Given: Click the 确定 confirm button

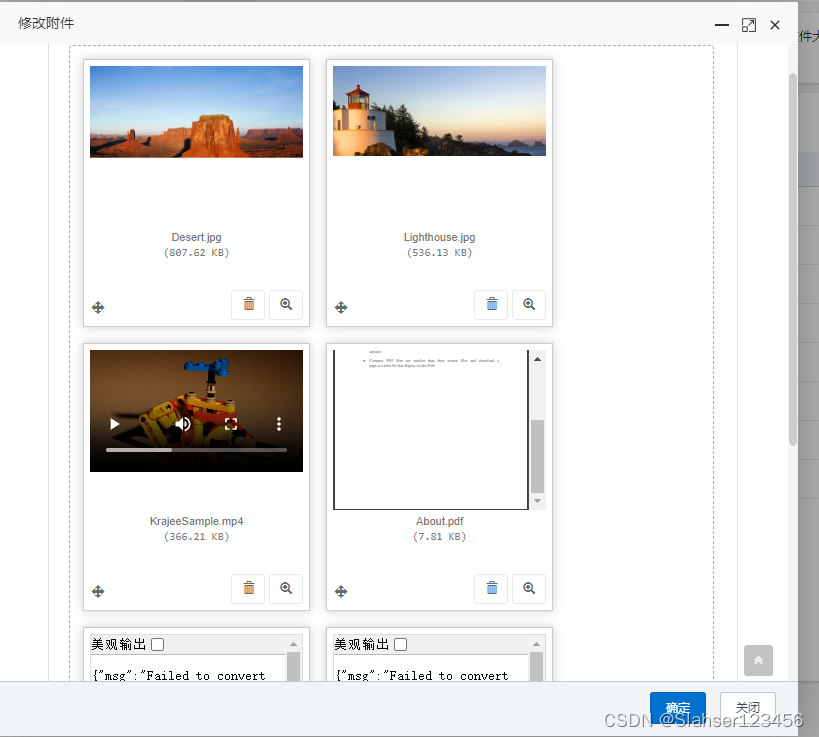Looking at the screenshot, I should pyautogui.click(x=677, y=707).
